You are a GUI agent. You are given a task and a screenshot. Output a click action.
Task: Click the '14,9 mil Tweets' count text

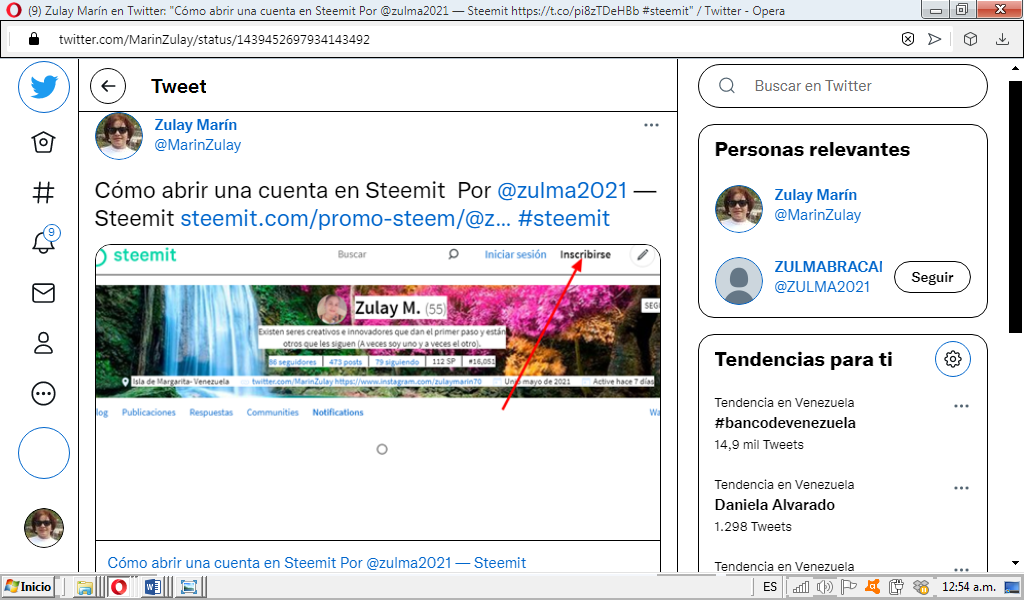pos(759,445)
